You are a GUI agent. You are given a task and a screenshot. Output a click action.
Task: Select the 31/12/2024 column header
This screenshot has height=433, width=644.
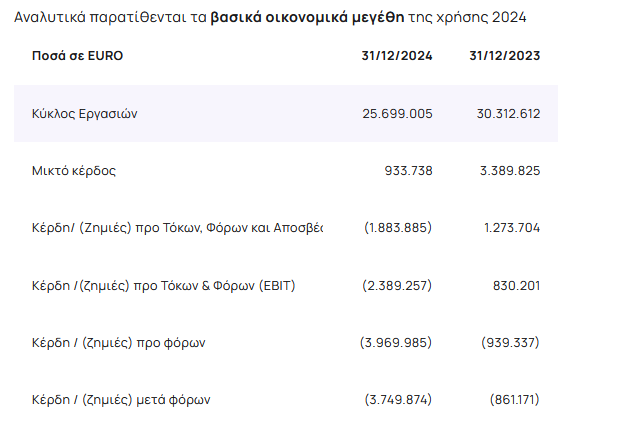[397, 55]
